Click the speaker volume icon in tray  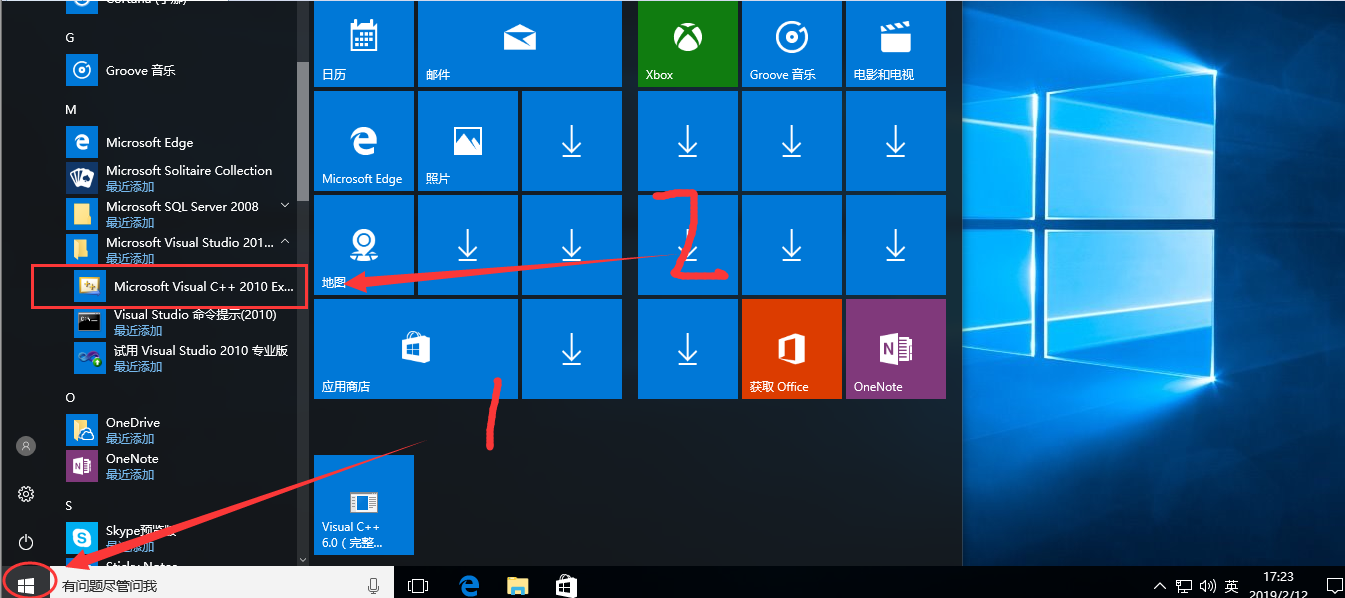coord(1207,586)
